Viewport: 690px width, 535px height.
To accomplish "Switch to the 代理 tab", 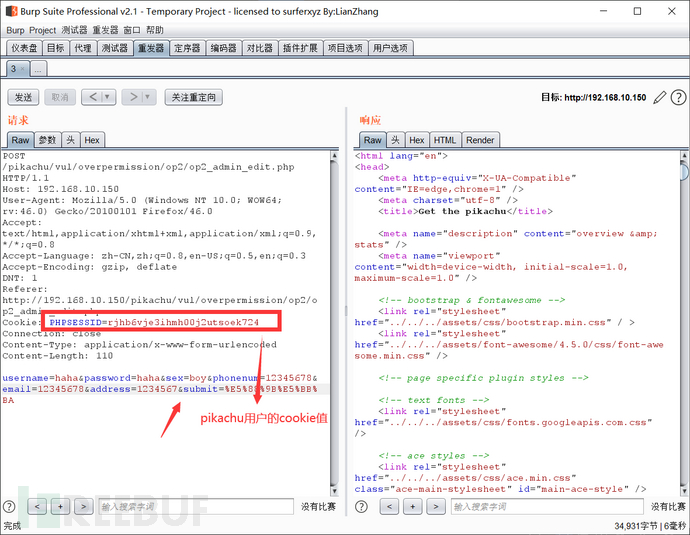I will [x=83, y=48].
